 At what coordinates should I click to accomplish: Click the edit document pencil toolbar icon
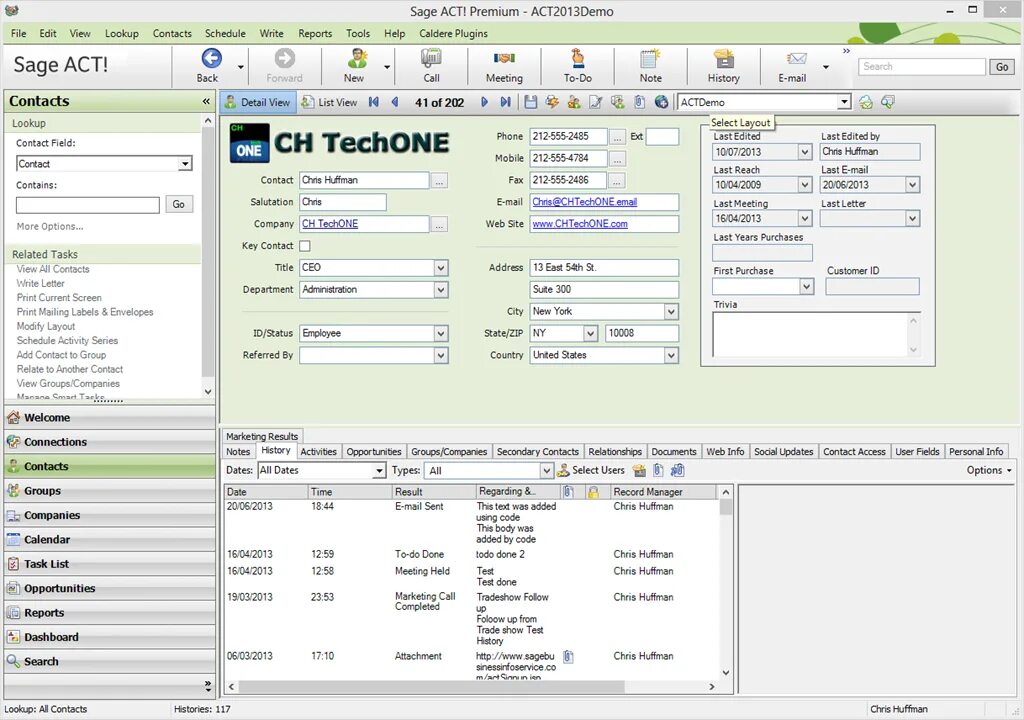coord(596,102)
